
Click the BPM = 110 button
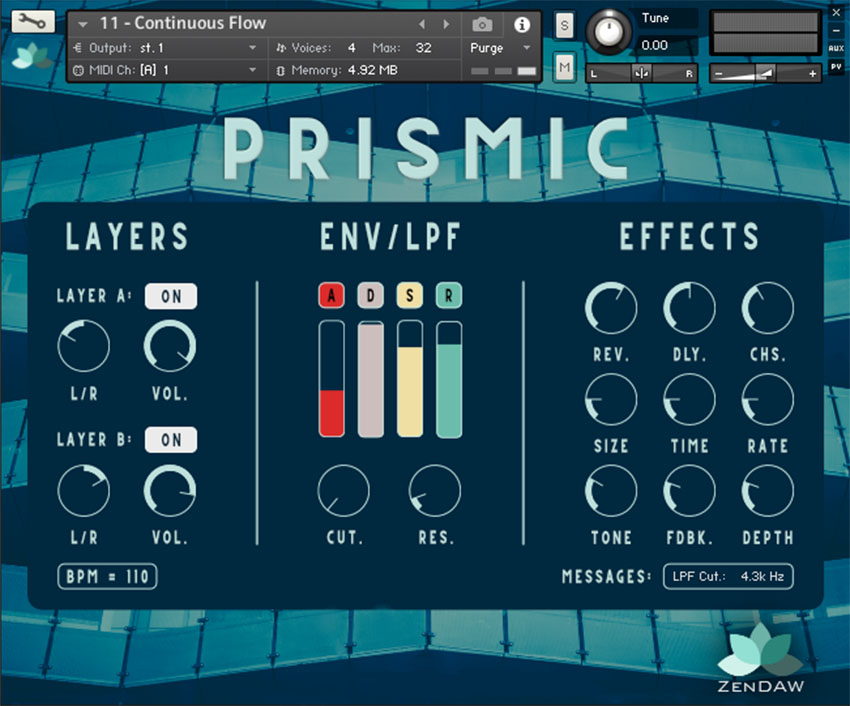pos(107,576)
